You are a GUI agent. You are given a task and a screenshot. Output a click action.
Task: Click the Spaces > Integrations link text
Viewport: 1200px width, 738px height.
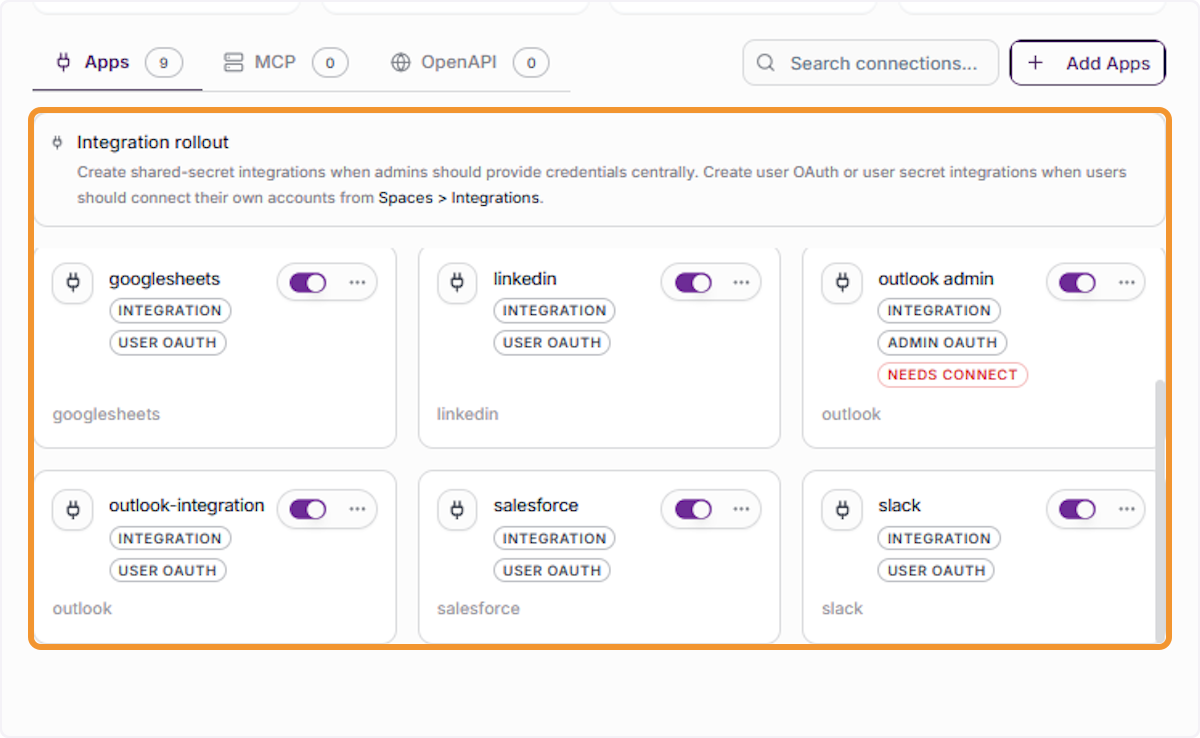coord(459,198)
